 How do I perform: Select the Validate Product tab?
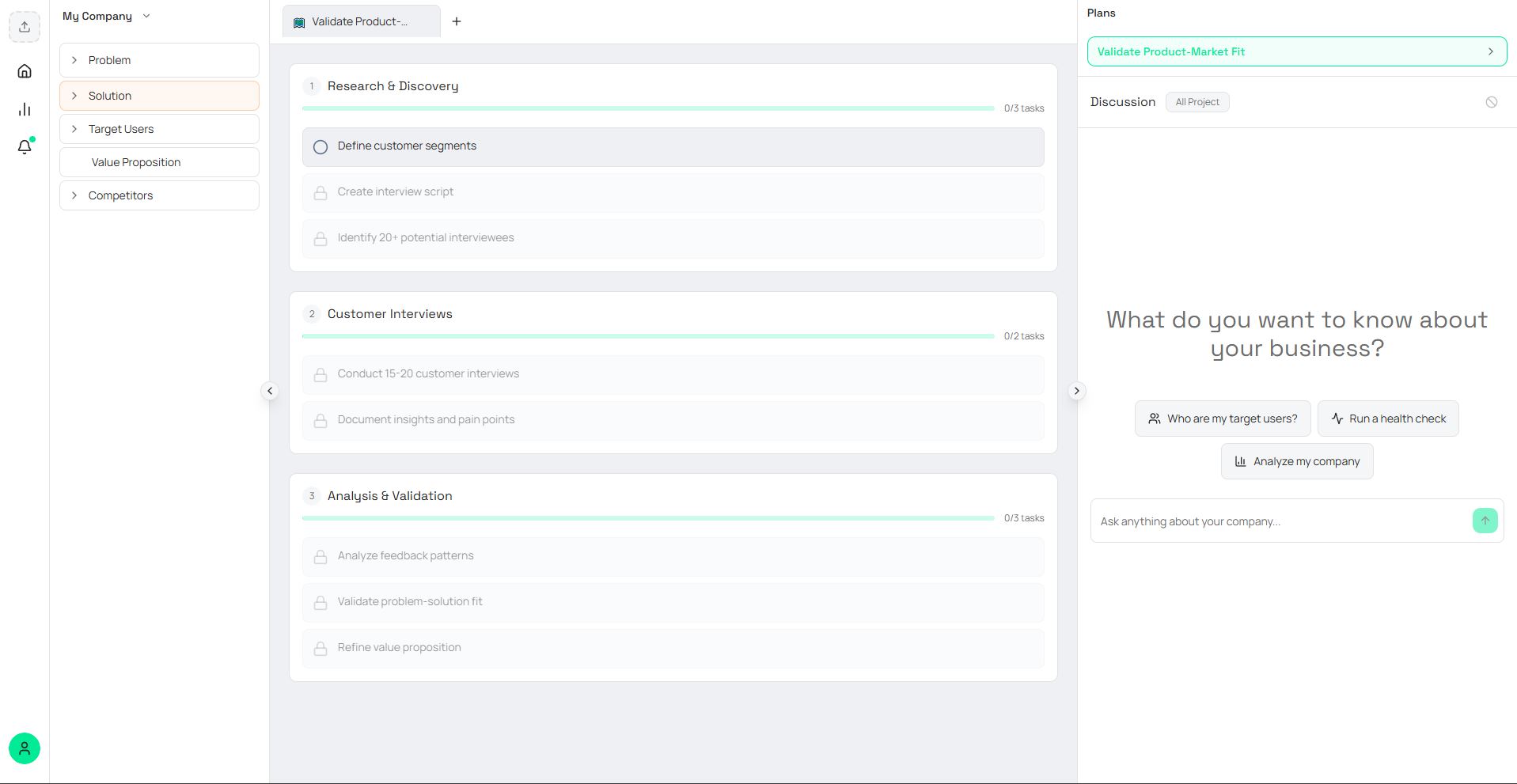tap(361, 21)
